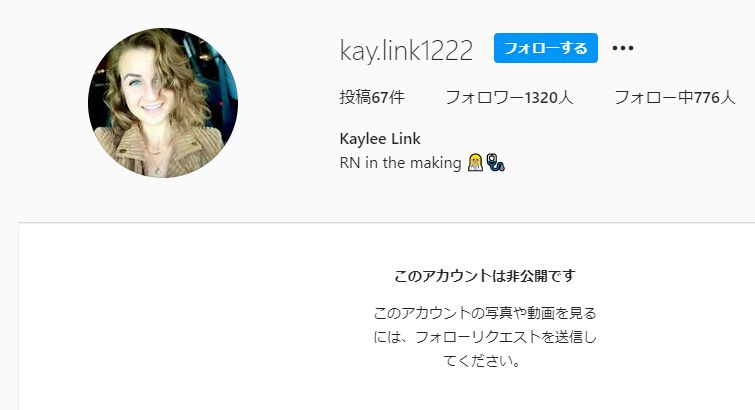The height and width of the screenshot is (410, 755).
Task: Click the word フォロワー in the stats row
Action: [x=484, y=98]
